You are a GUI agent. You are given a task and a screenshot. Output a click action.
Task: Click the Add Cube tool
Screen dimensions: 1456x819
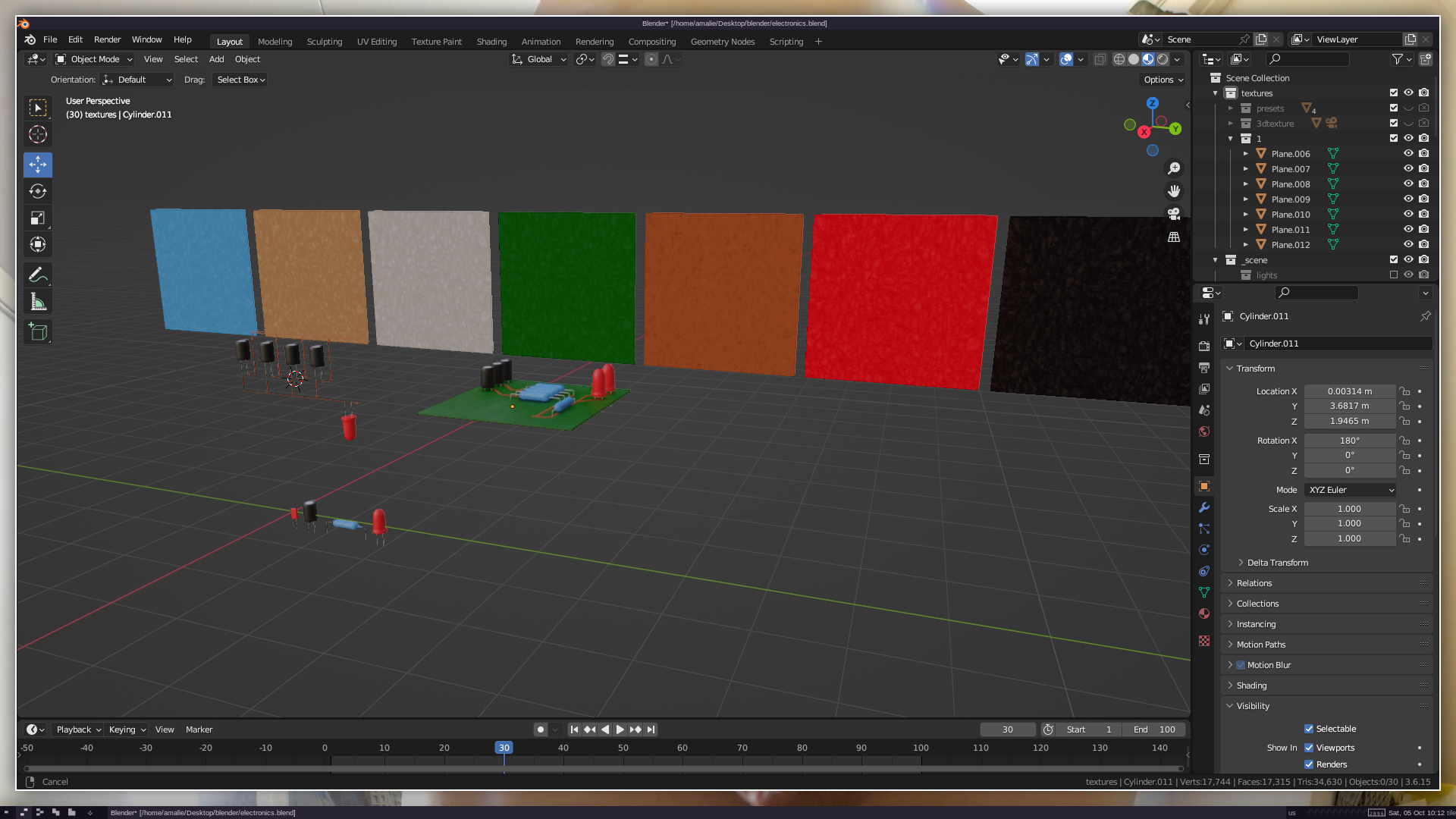[x=38, y=331]
